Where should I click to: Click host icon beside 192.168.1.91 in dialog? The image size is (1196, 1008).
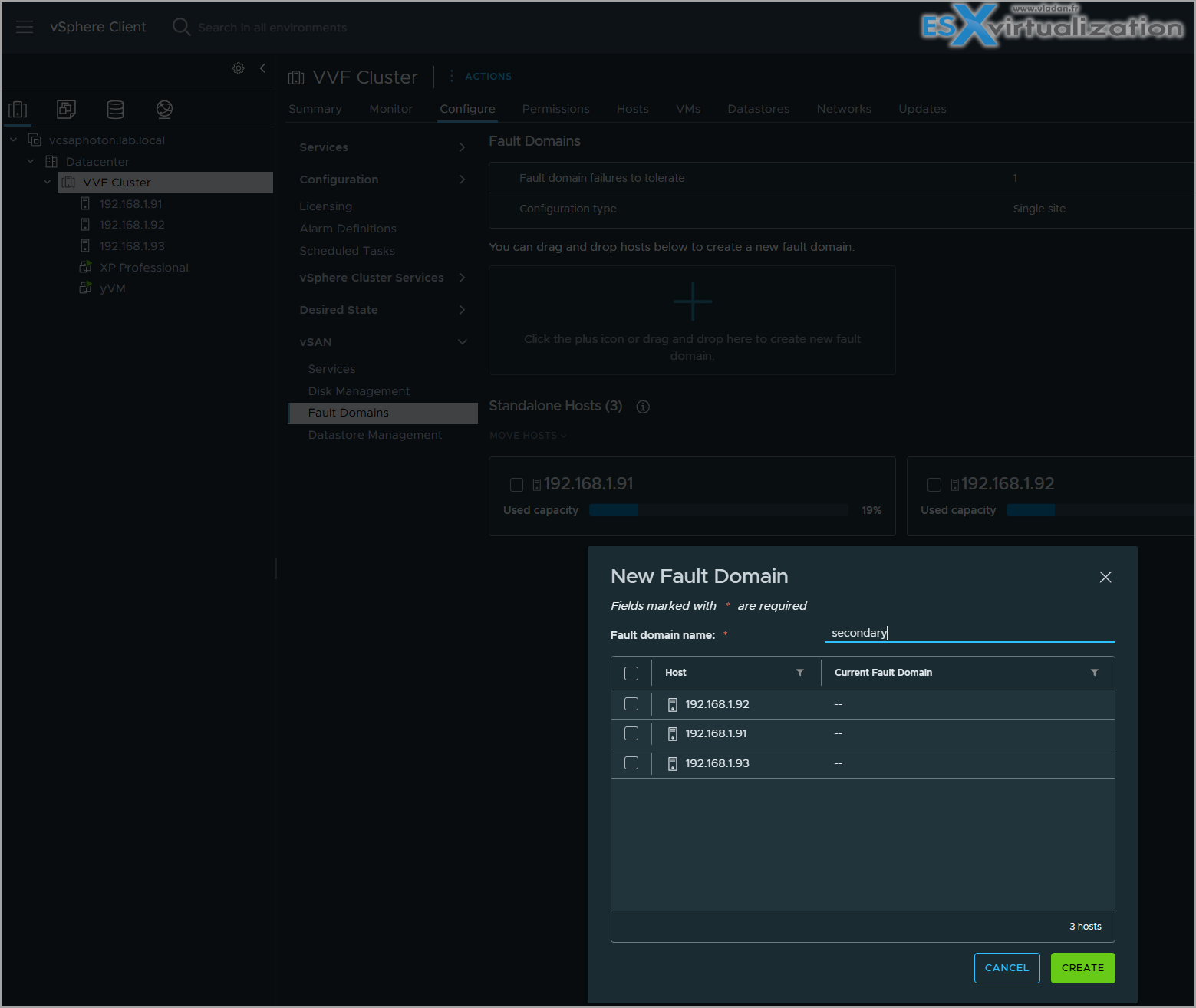[673, 734]
